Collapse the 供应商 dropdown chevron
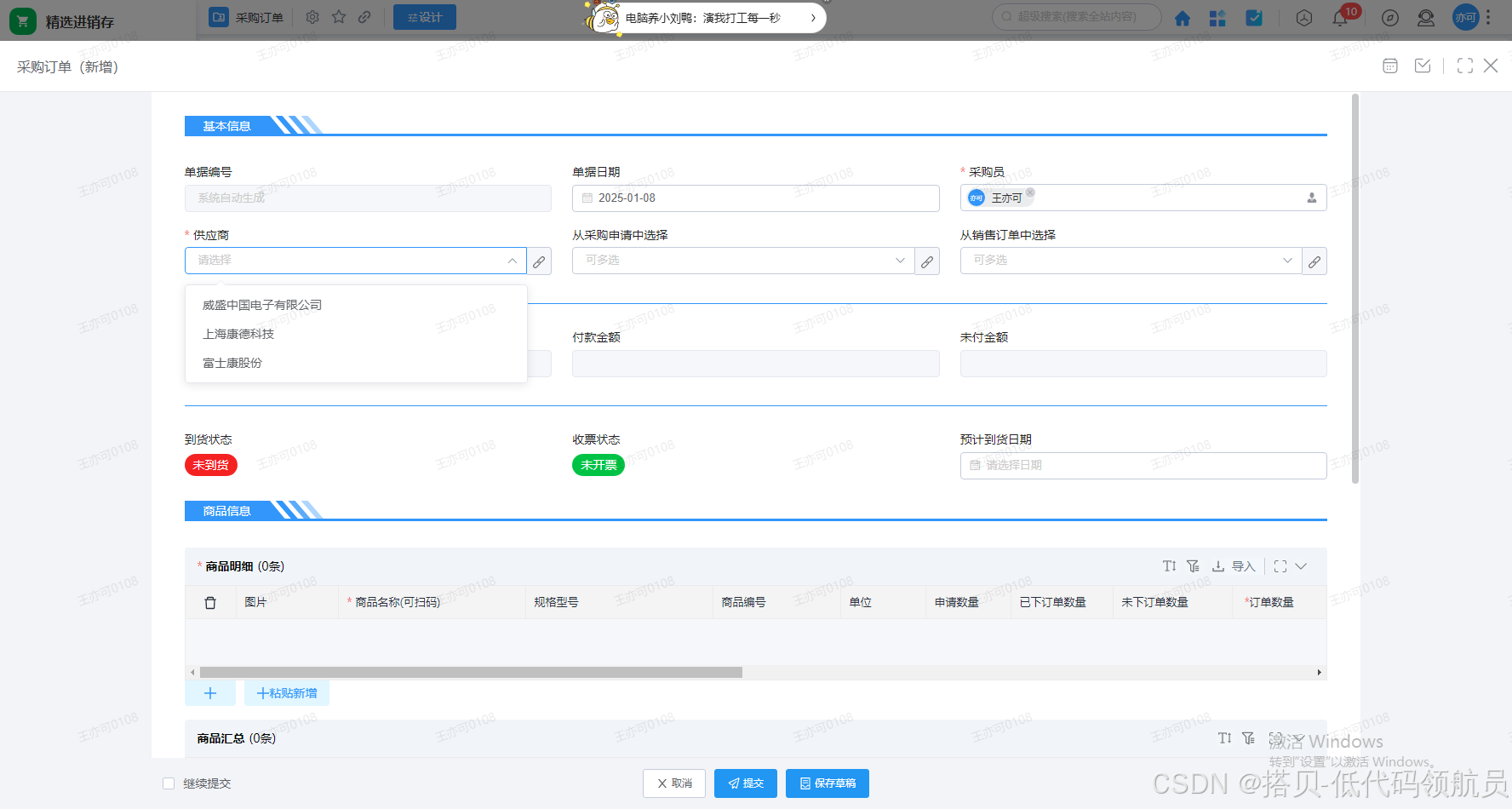This screenshot has width=1512, height=809. (512, 261)
